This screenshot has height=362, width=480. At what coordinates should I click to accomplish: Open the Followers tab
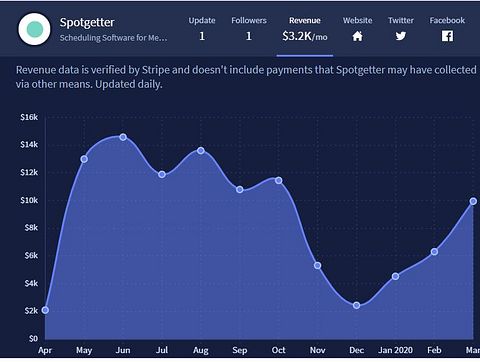tap(249, 29)
